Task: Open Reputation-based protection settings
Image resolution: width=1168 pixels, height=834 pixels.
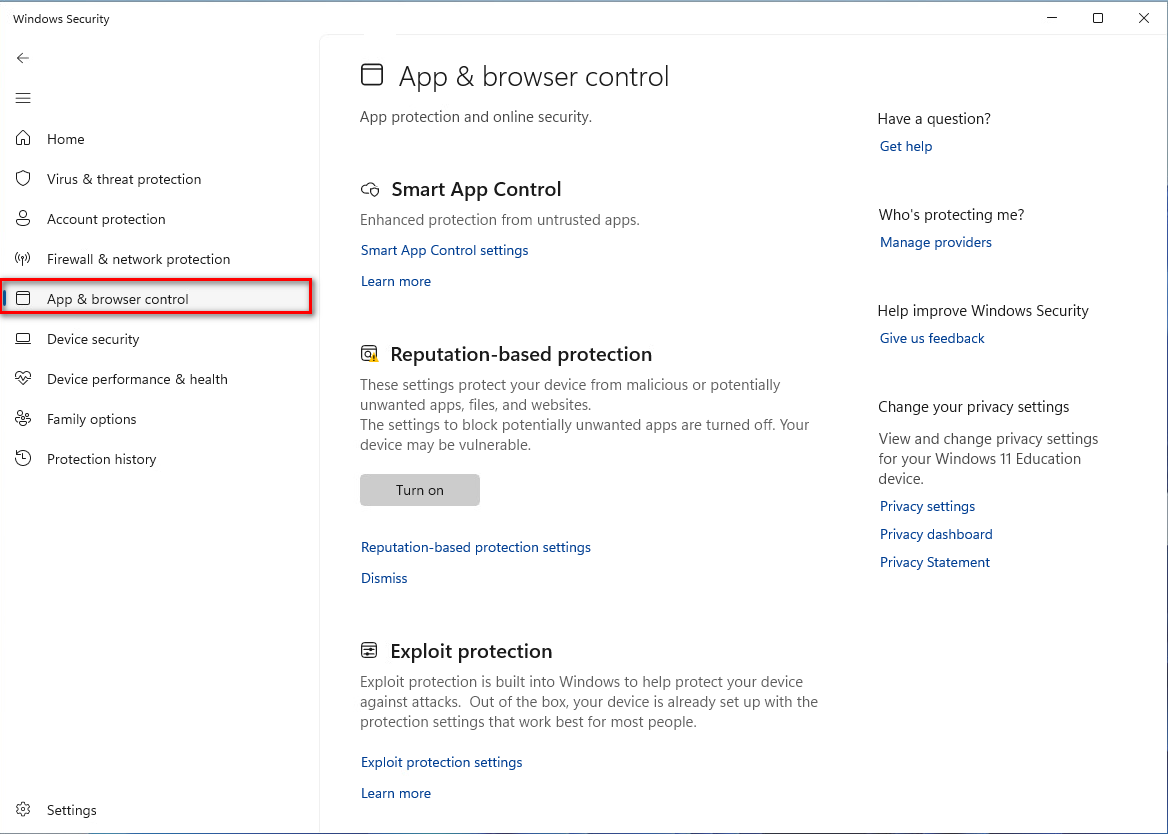Action: pyautogui.click(x=476, y=547)
